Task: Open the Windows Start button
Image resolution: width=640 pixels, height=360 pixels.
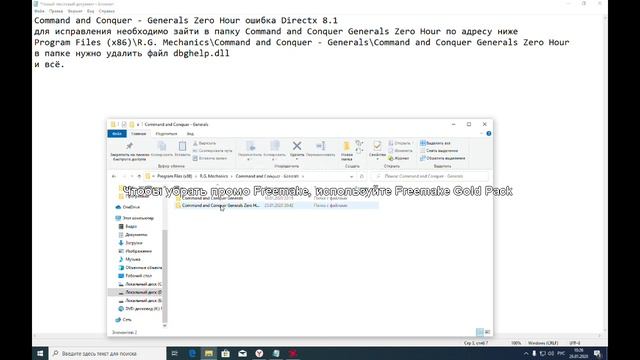Action: pos(40,353)
